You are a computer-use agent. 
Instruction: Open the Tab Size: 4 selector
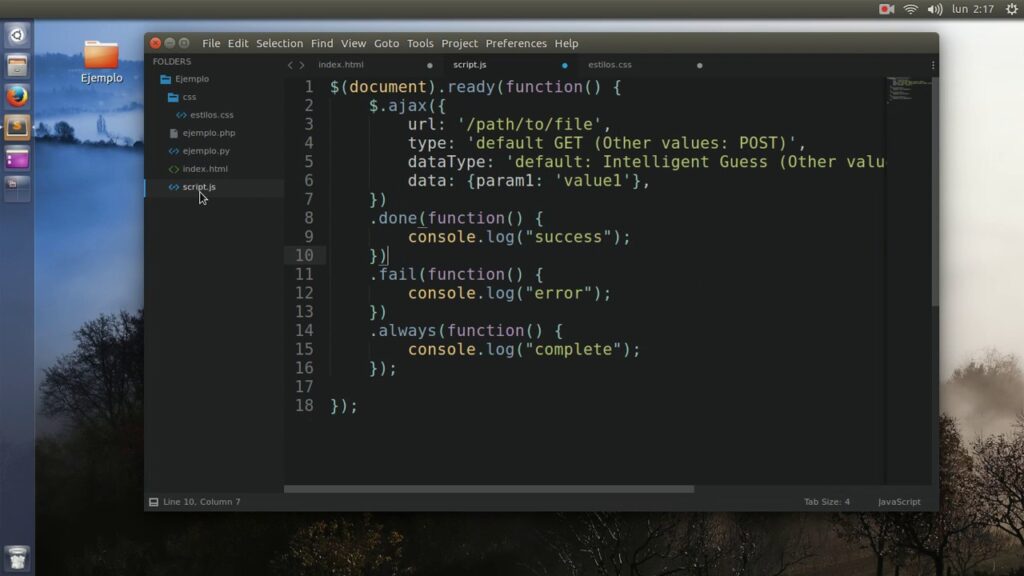(x=826, y=502)
